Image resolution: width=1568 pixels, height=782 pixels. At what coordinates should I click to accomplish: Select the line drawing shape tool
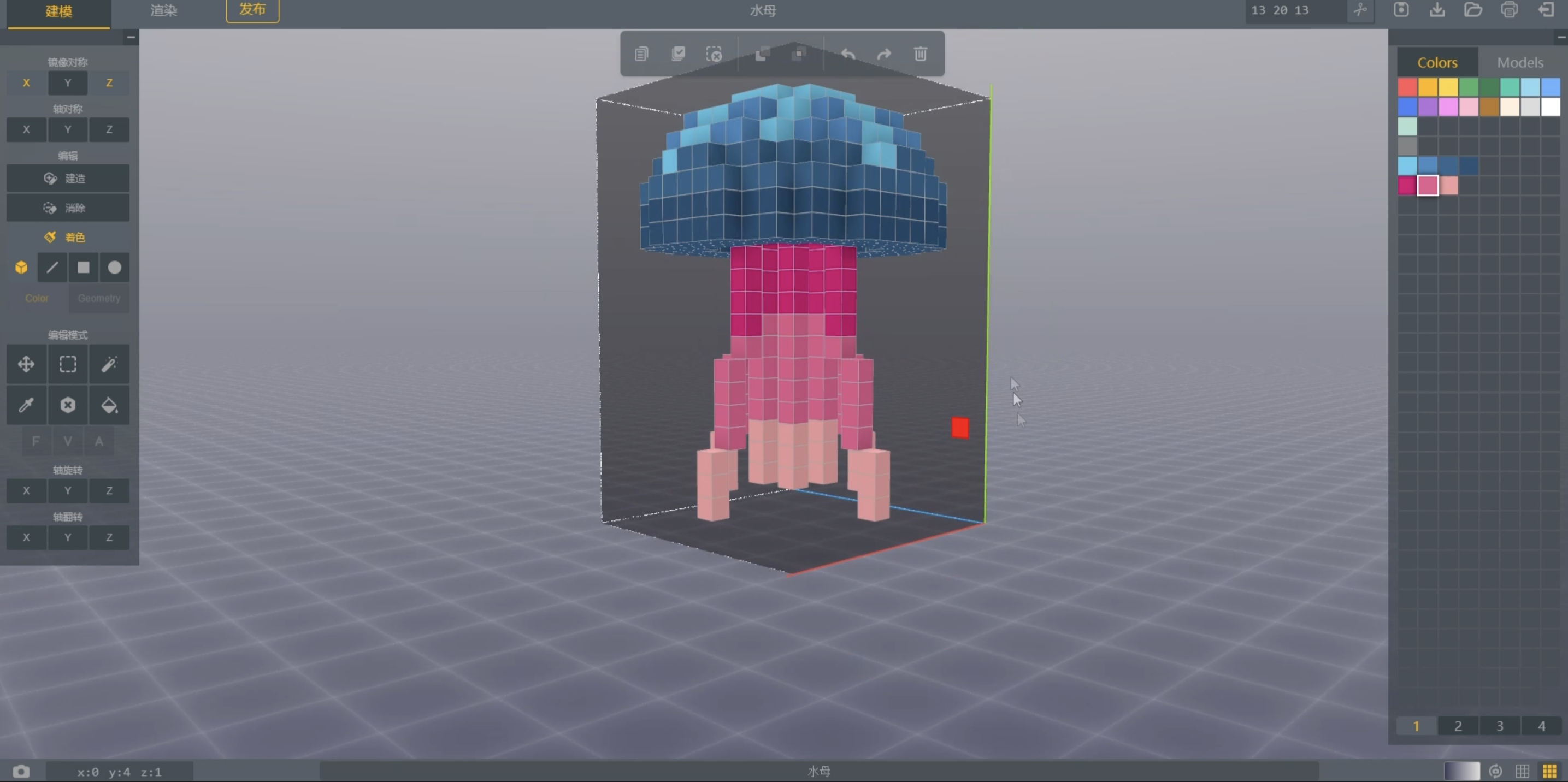pyautogui.click(x=52, y=268)
